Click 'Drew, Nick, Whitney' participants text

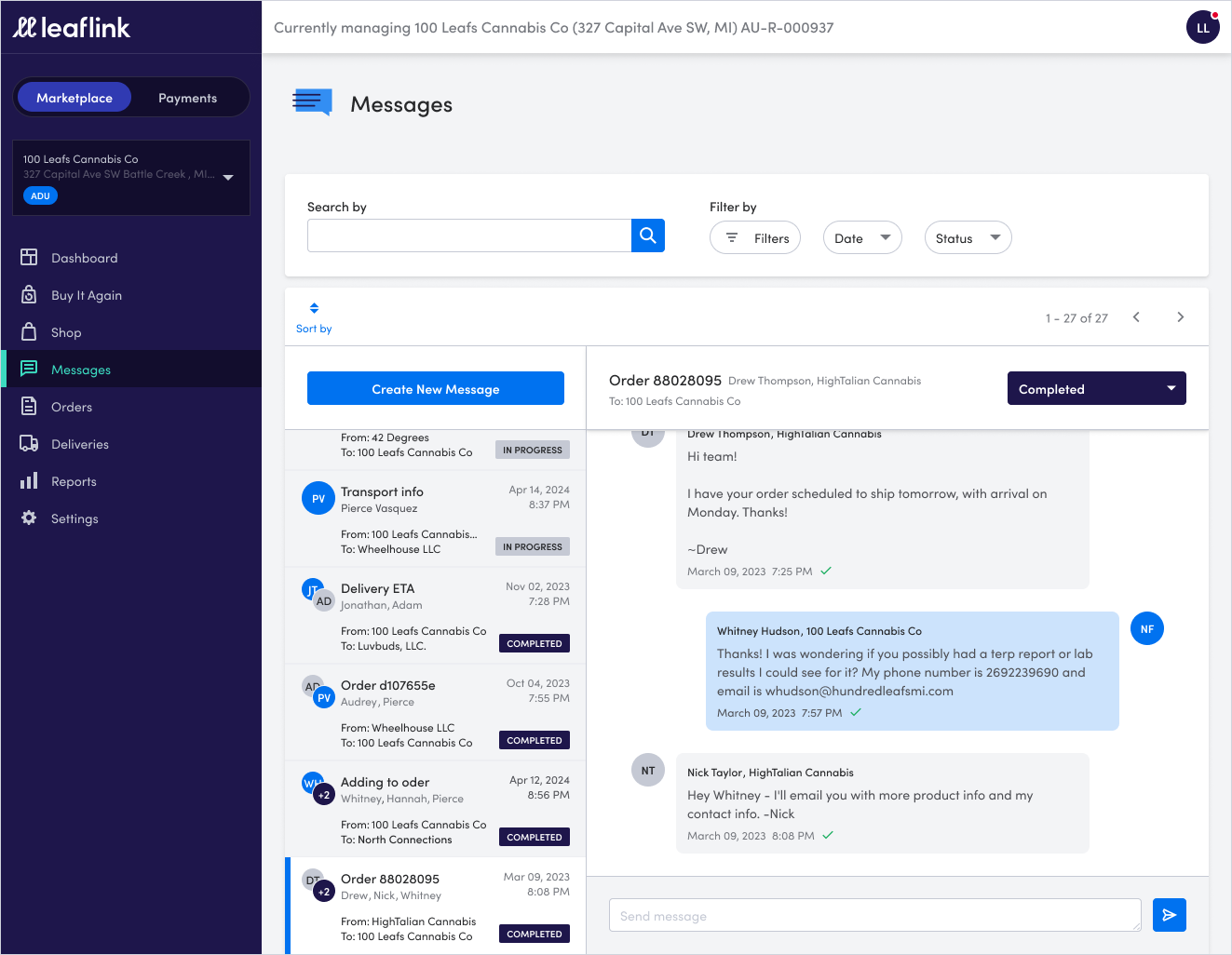click(x=391, y=895)
